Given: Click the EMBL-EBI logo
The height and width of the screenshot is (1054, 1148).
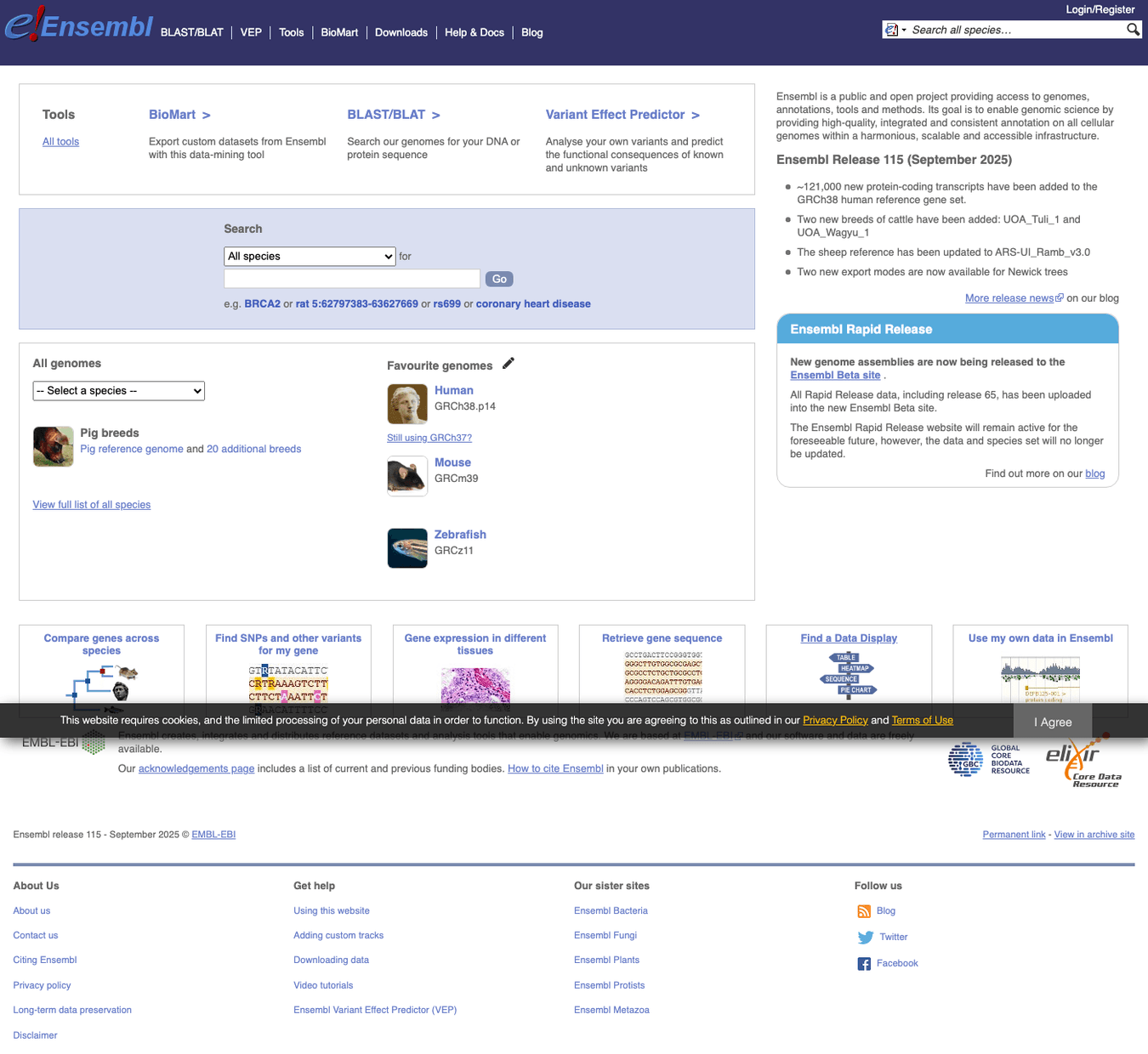Looking at the screenshot, I should click(62, 742).
